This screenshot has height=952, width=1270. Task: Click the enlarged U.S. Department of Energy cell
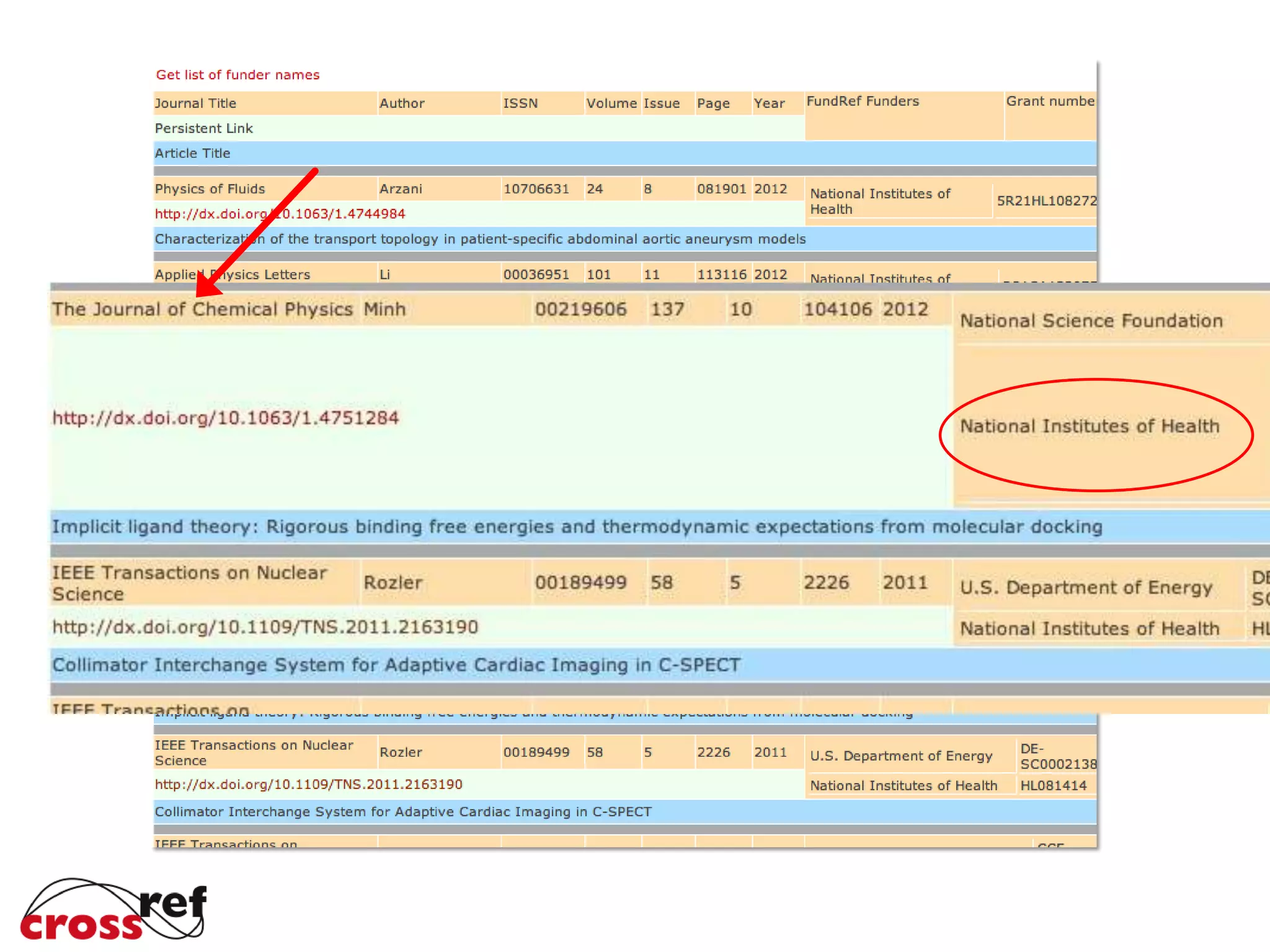pos(1086,588)
